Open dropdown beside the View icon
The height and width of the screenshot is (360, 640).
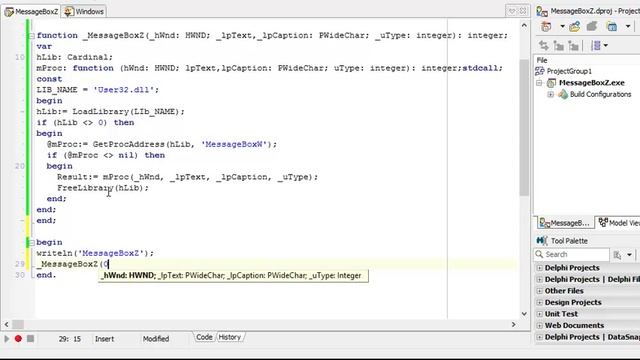(x=628, y=27)
